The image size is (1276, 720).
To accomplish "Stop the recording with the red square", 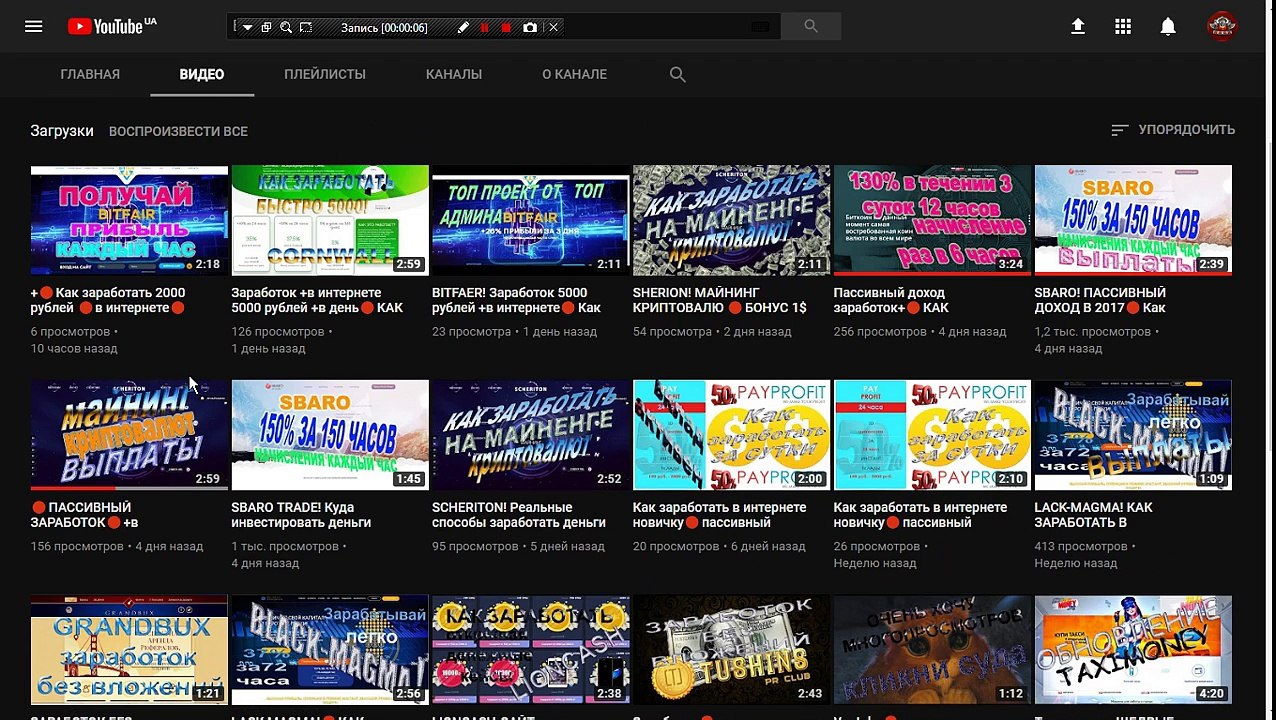I will [506, 28].
